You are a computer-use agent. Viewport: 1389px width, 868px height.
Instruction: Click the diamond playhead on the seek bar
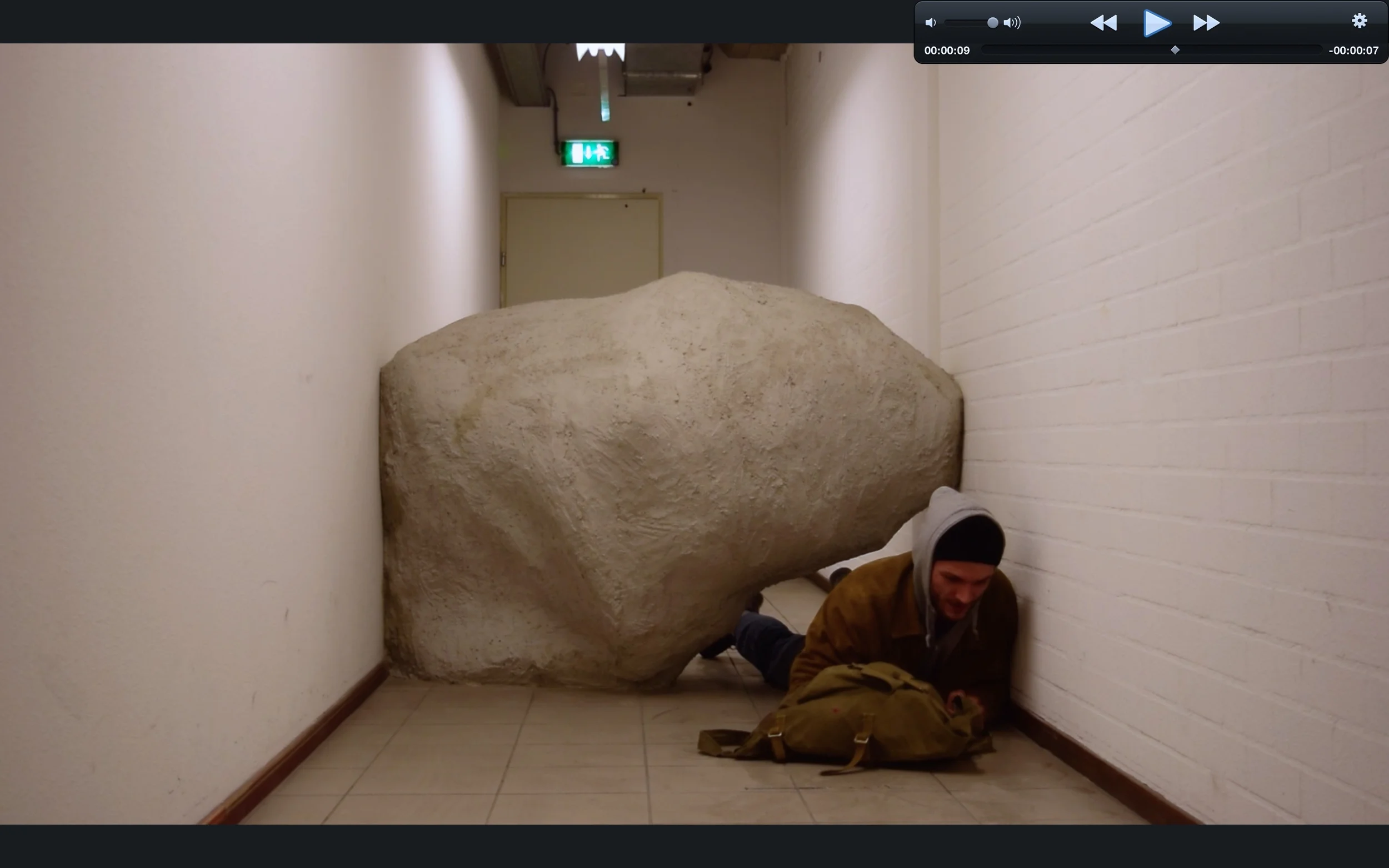tap(1175, 50)
